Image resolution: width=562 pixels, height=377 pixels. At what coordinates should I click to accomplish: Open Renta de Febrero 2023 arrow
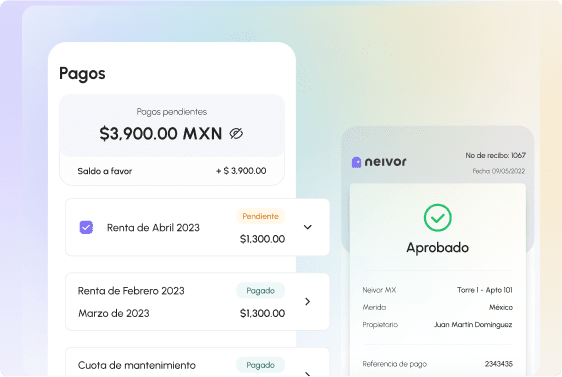[308, 301]
